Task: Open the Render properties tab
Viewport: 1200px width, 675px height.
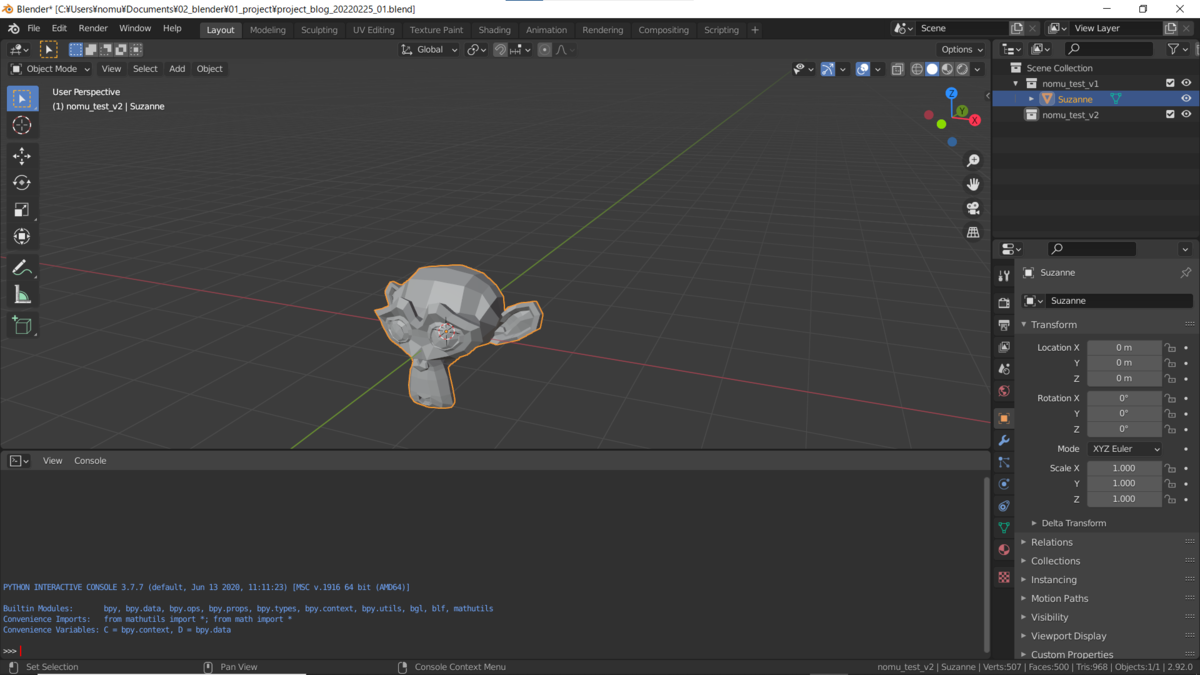Action: [x=1004, y=302]
